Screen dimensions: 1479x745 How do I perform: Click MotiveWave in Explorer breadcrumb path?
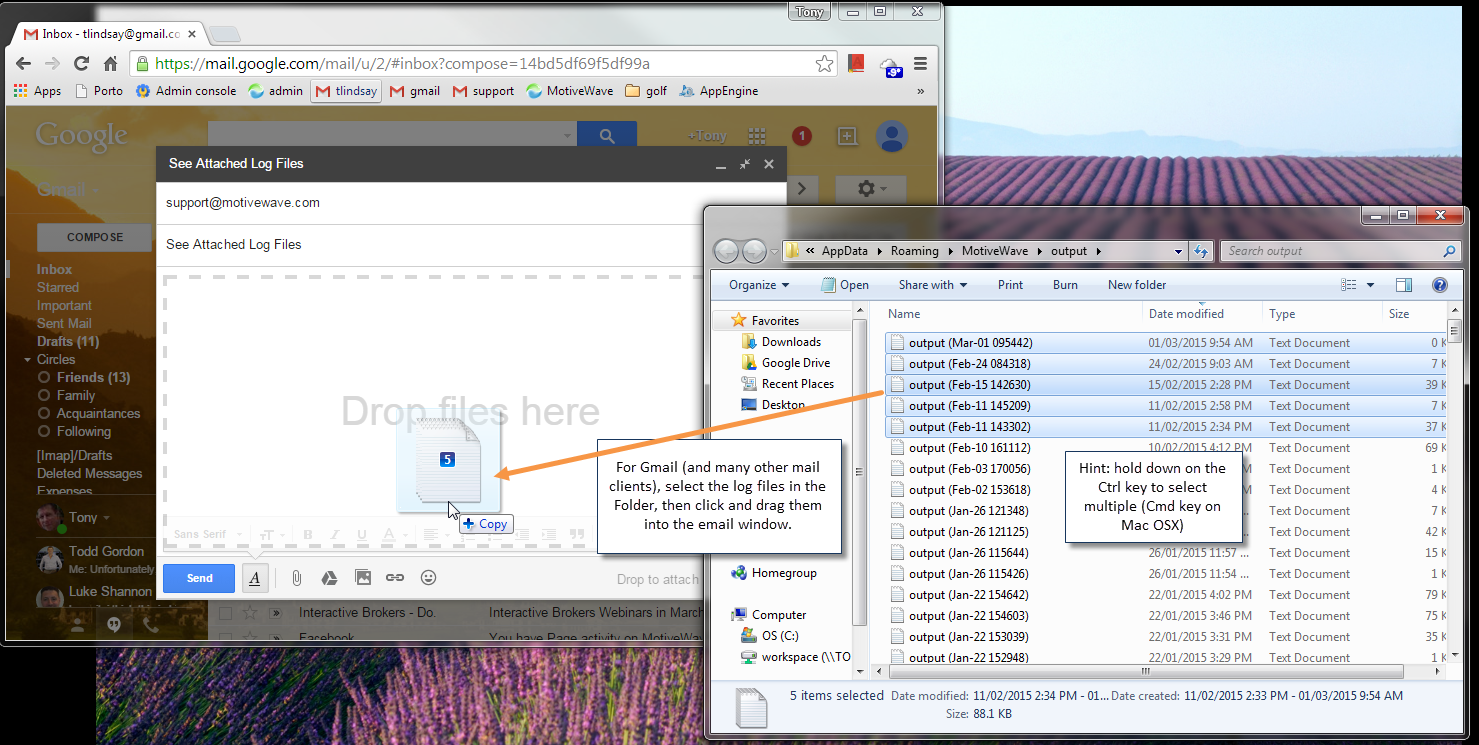[994, 251]
